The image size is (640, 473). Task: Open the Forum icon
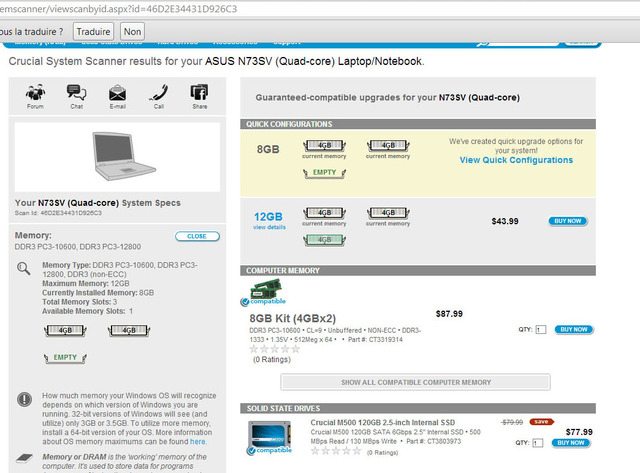(35, 93)
